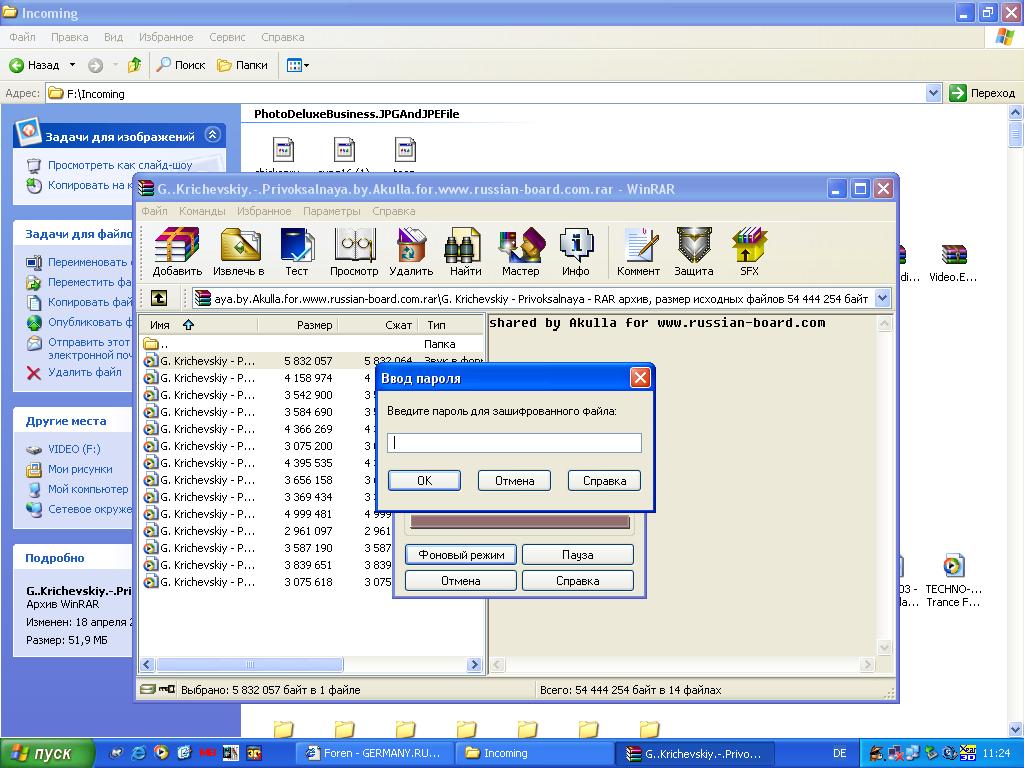
Task: Open WinRAR's Избранное menu
Action: tap(264, 211)
